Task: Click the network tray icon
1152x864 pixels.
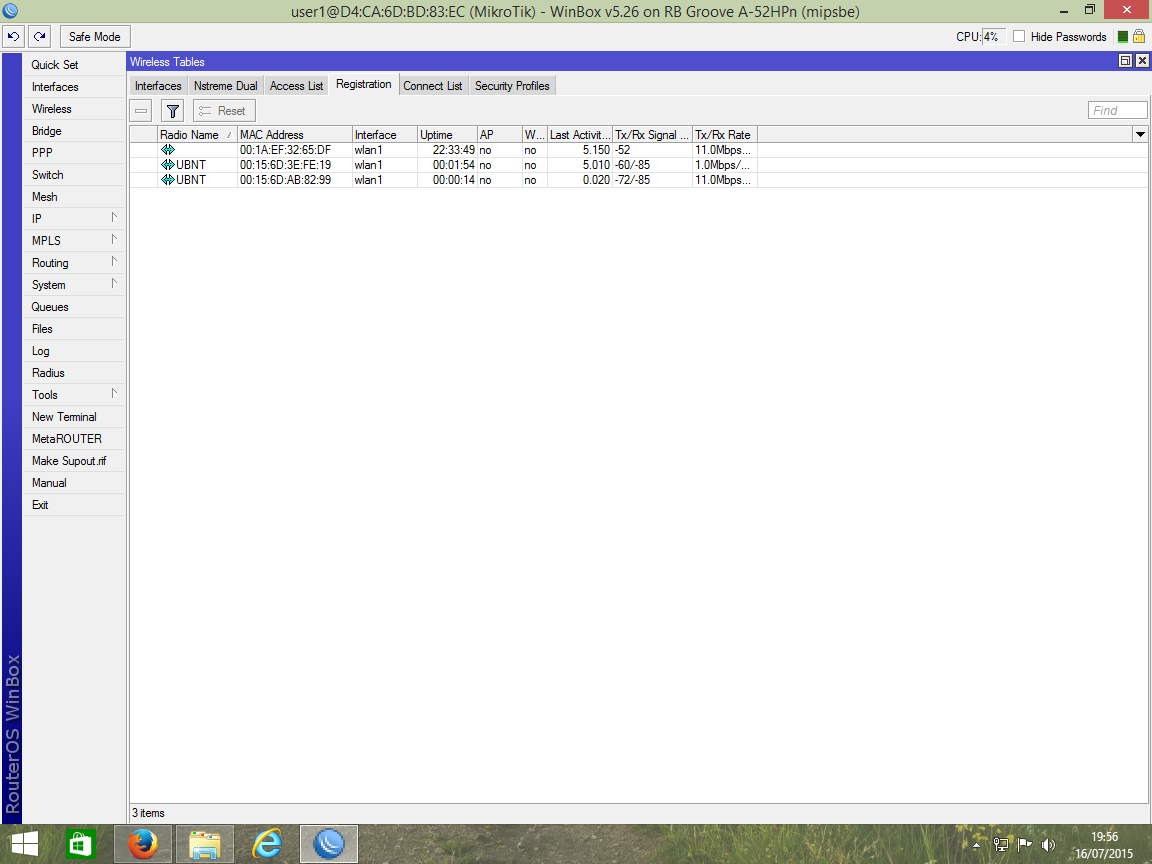Action: click(1000, 845)
